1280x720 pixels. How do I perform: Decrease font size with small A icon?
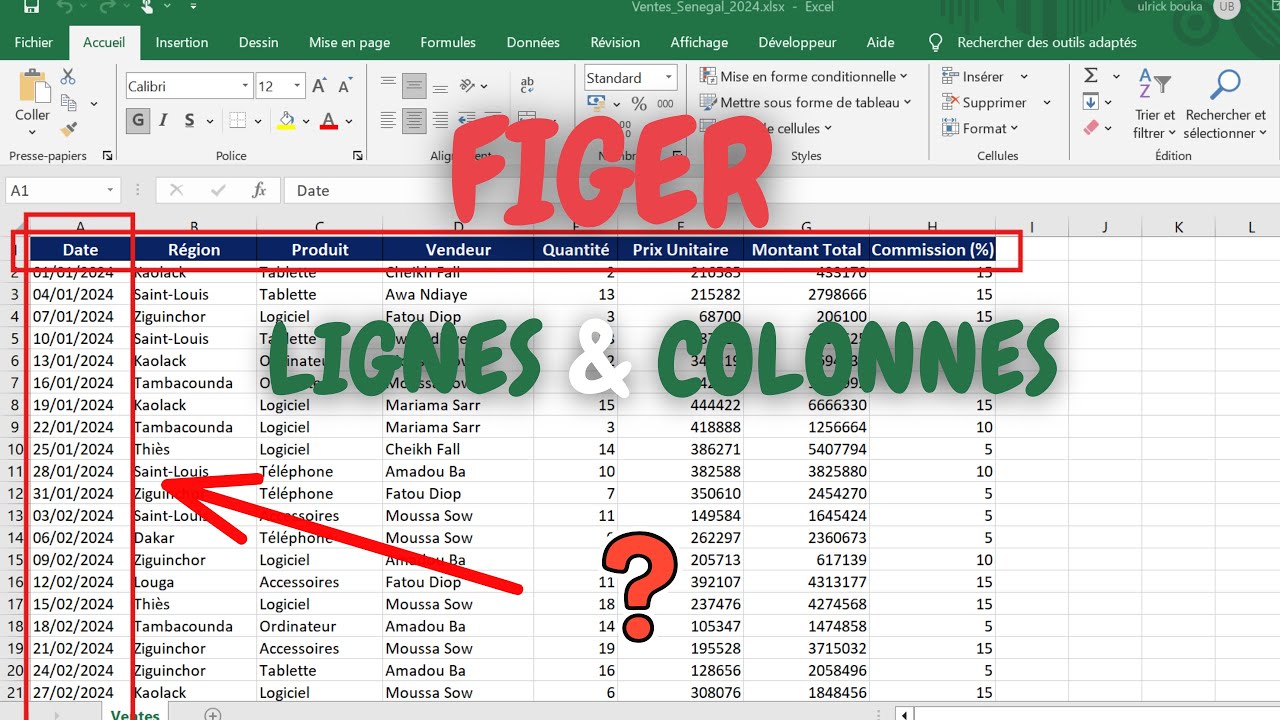(x=344, y=87)
